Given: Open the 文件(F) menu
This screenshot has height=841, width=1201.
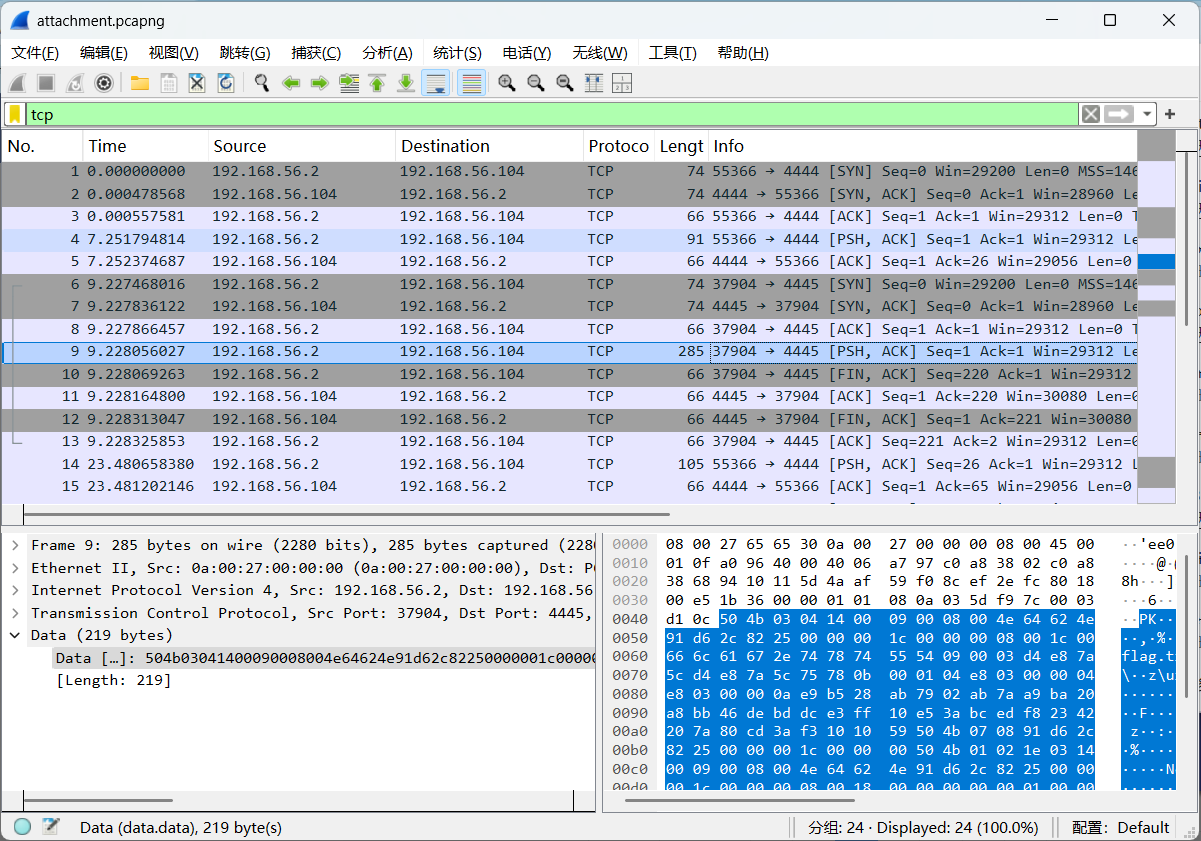Looking at the screenshot, I should coord(35,53).
